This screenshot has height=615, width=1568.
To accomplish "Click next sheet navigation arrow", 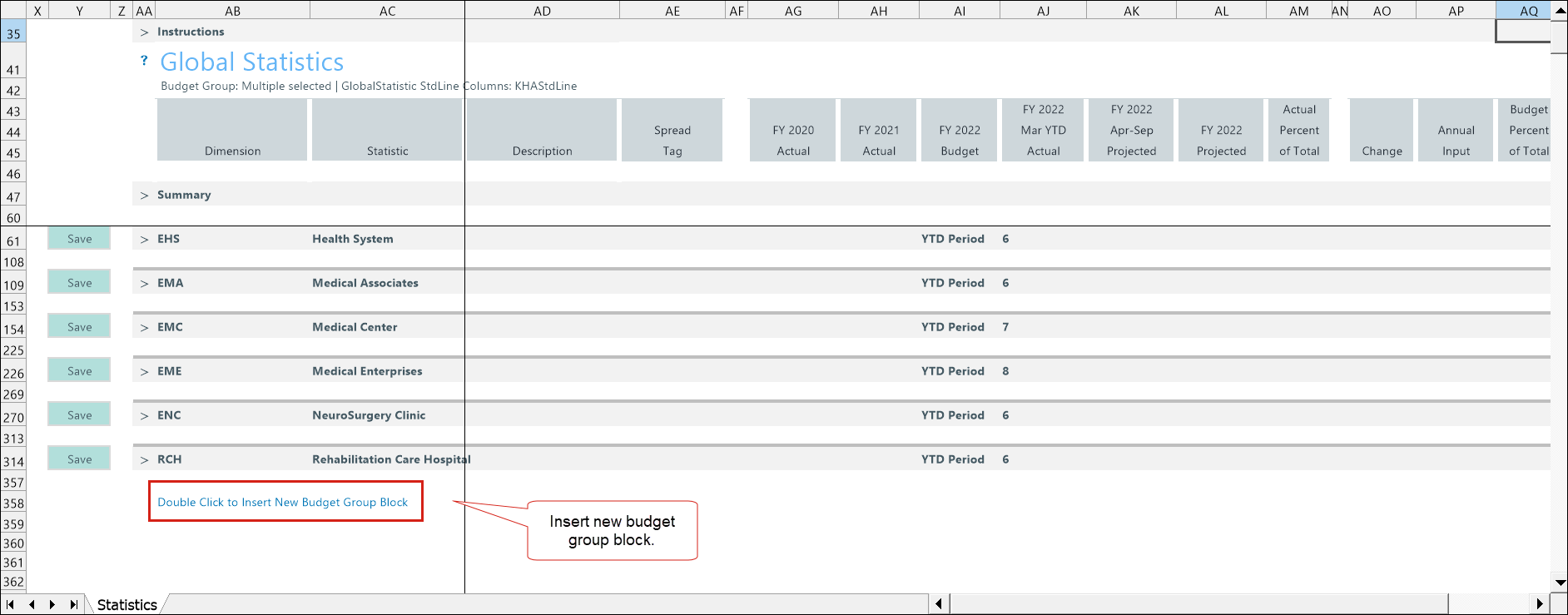I will [52, 605].
